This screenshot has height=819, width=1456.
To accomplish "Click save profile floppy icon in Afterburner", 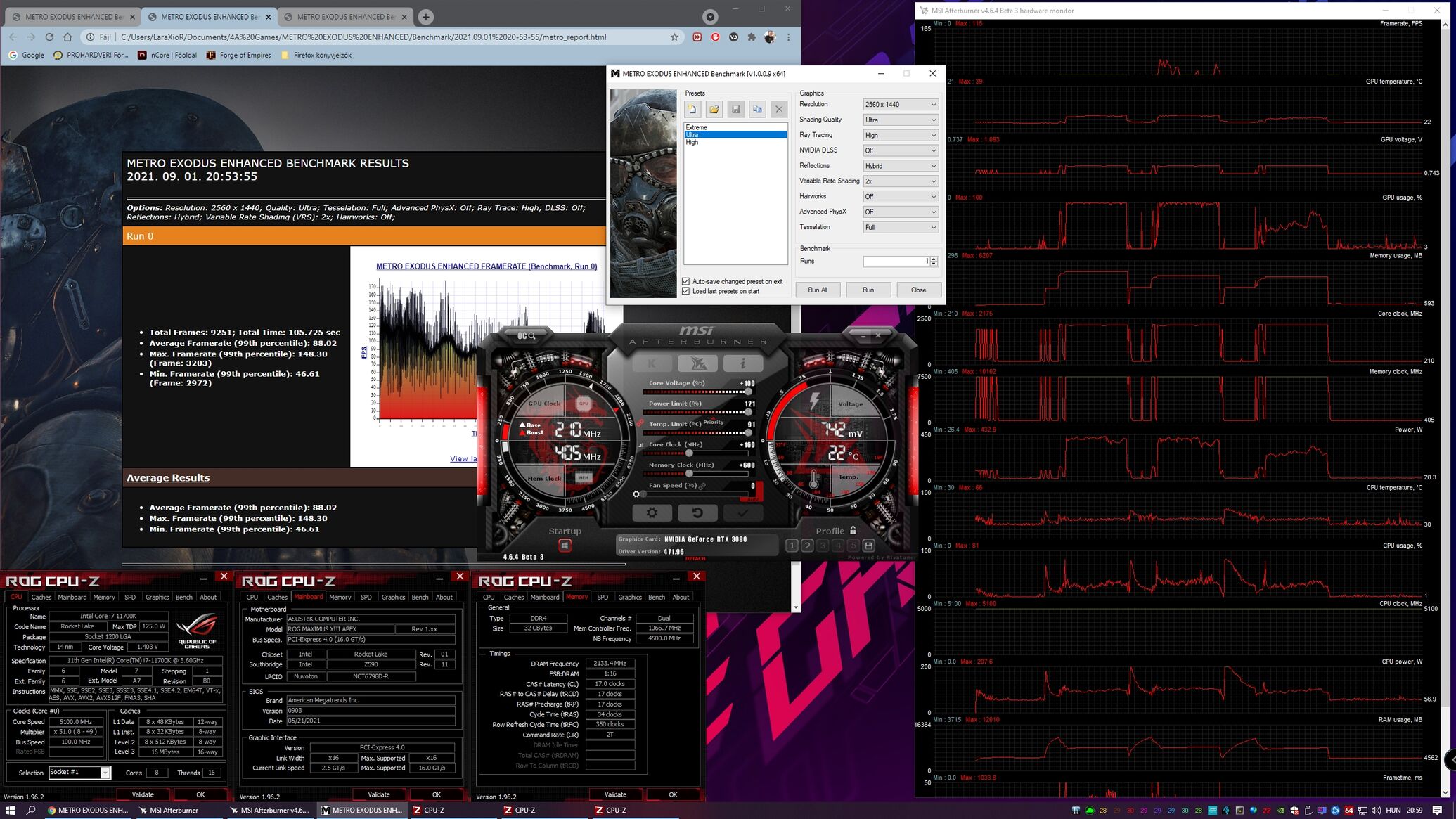I will tap(868, 546).
